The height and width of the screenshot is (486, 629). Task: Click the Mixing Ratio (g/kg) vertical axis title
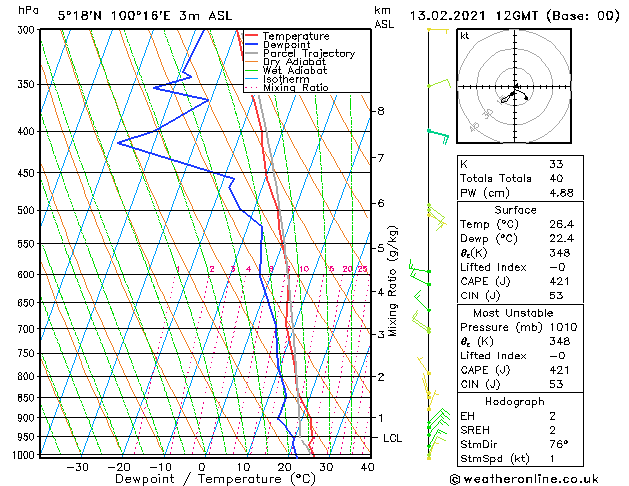coord(393,281)
